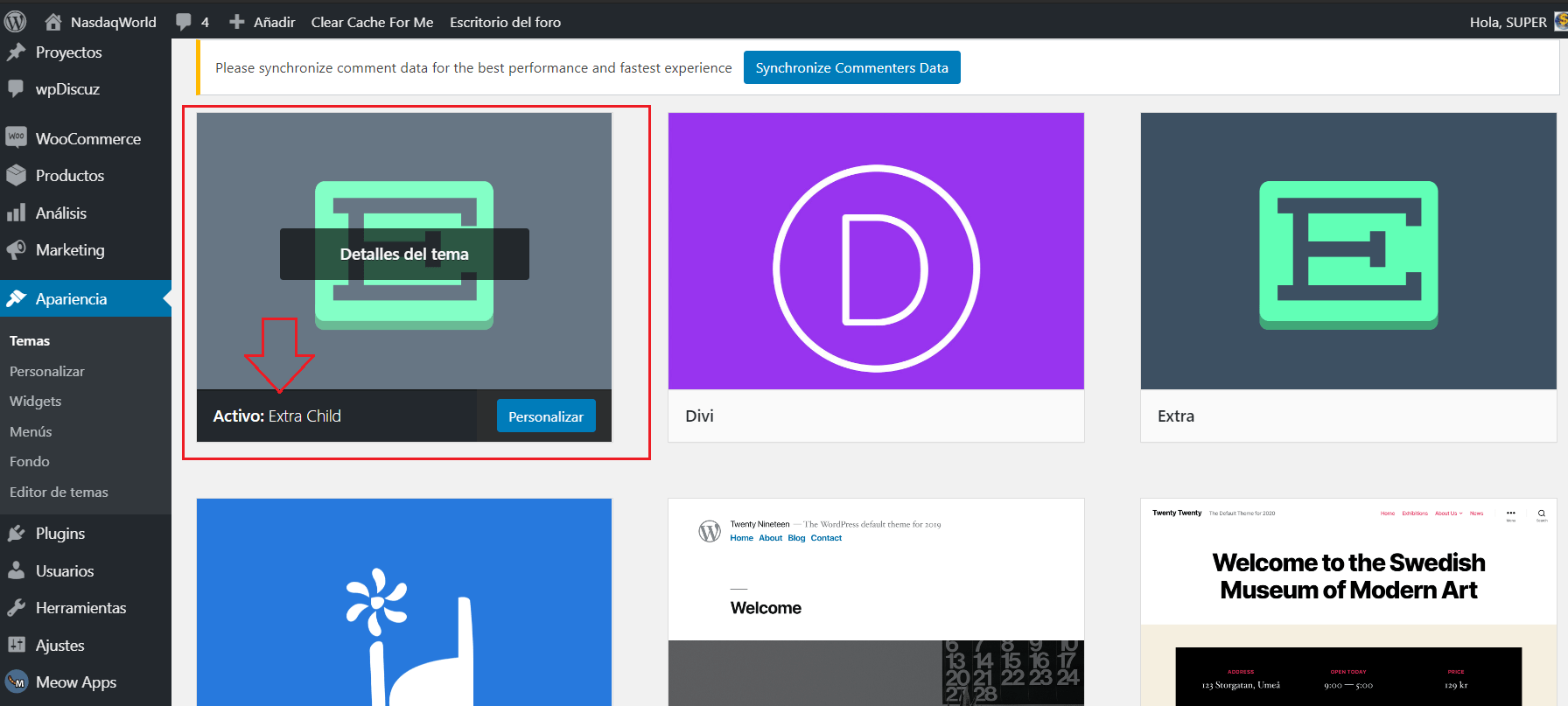Image resolution: width=1568 pixels, height=706 pixels.
Task: Open the Personalizar submenu item
Action: click(47, 371)
